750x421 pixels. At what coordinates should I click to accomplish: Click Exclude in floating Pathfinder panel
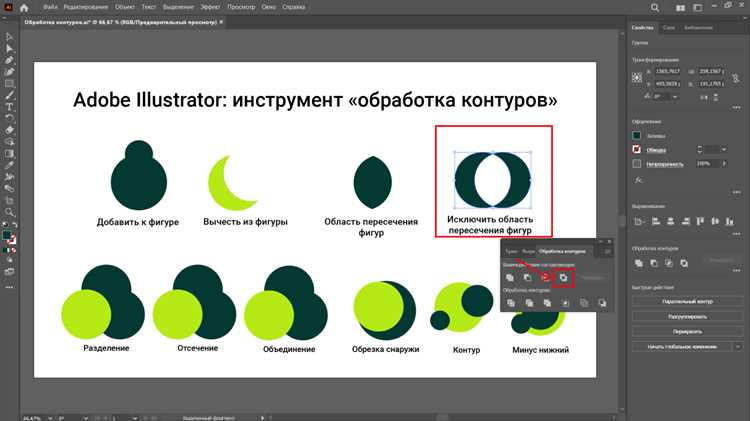[x=563, y=277]
